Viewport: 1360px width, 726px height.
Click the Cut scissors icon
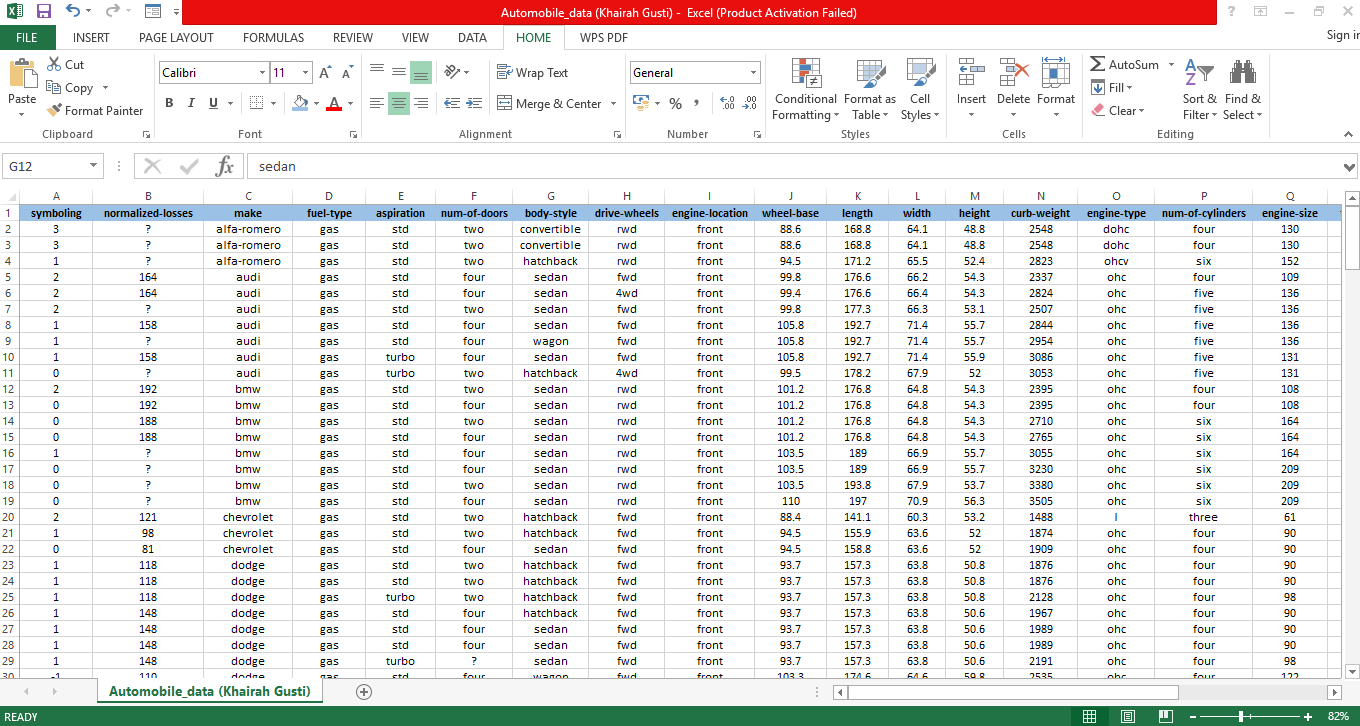coord(53,64)
